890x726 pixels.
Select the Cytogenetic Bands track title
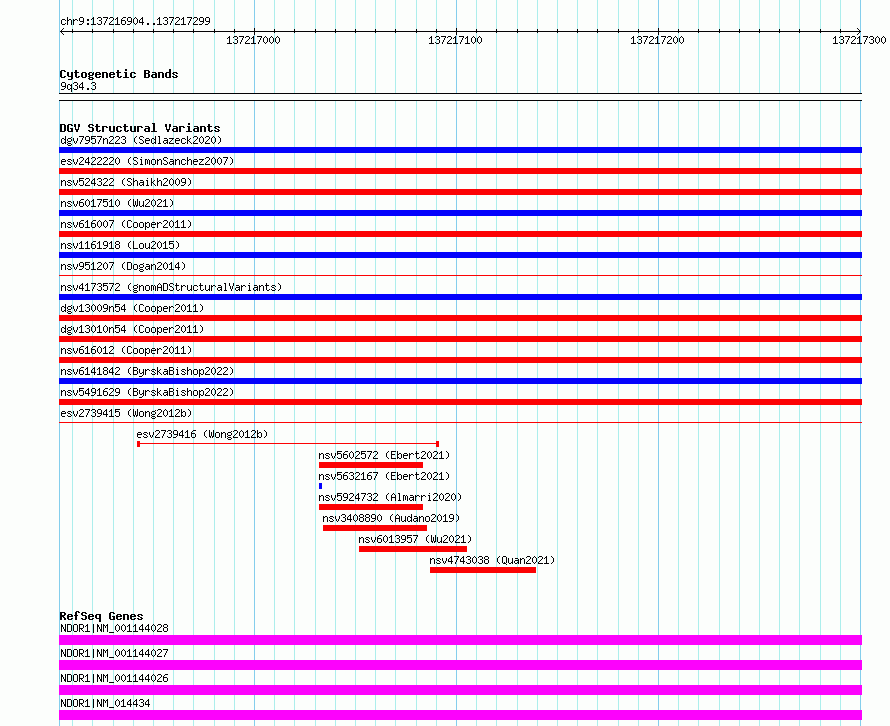pyautogui.click(x=119, y=74)
